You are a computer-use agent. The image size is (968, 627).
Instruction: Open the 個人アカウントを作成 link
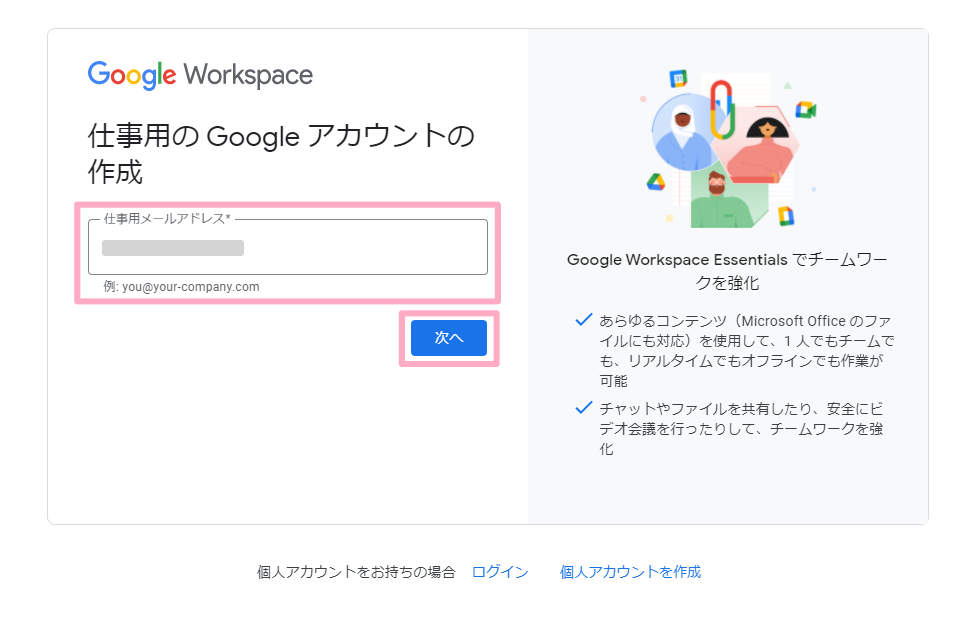pos(630,572)
